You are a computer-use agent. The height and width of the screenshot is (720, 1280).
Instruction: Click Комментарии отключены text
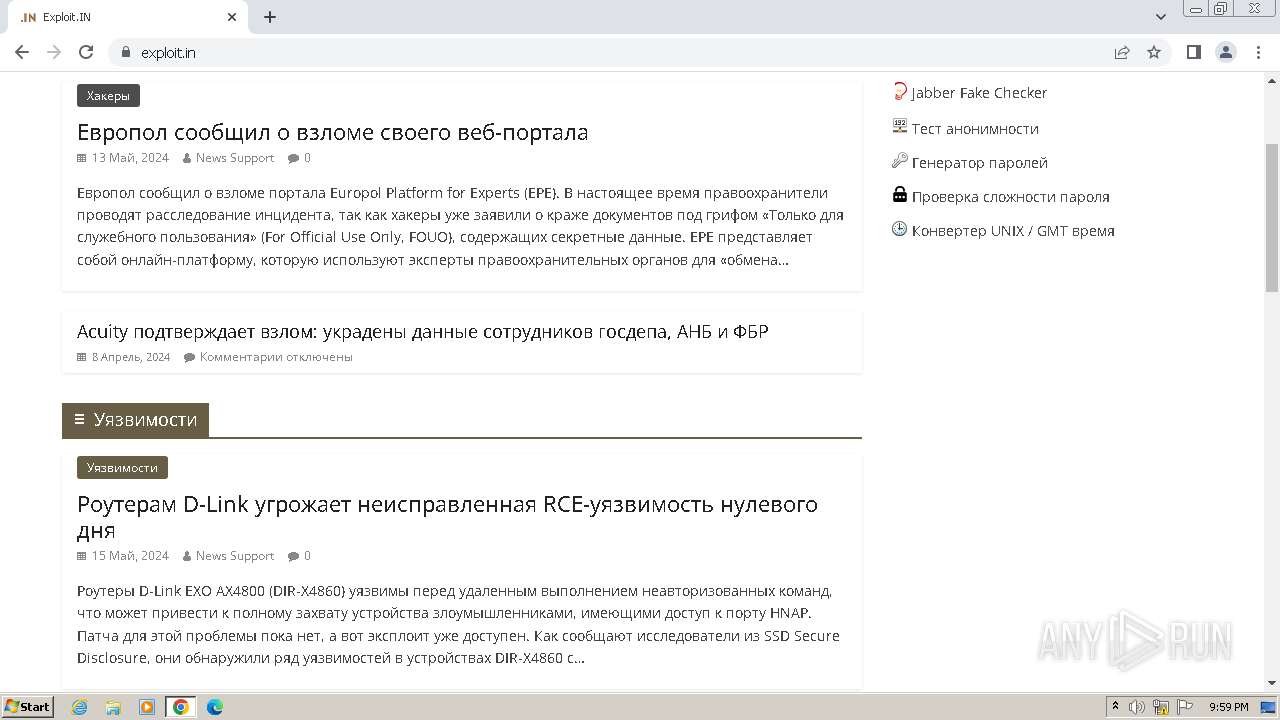click(x=276, y=357)
